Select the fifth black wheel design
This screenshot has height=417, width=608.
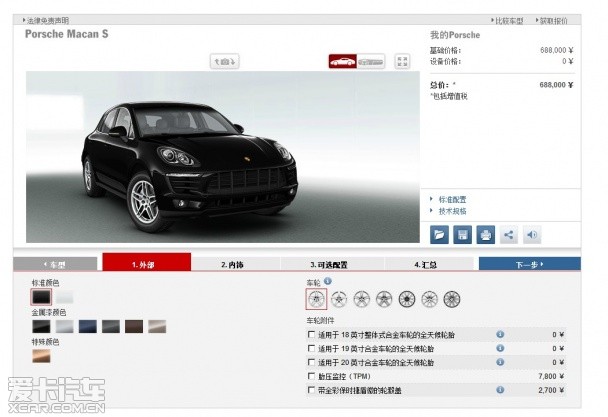[x=407, y=299]
